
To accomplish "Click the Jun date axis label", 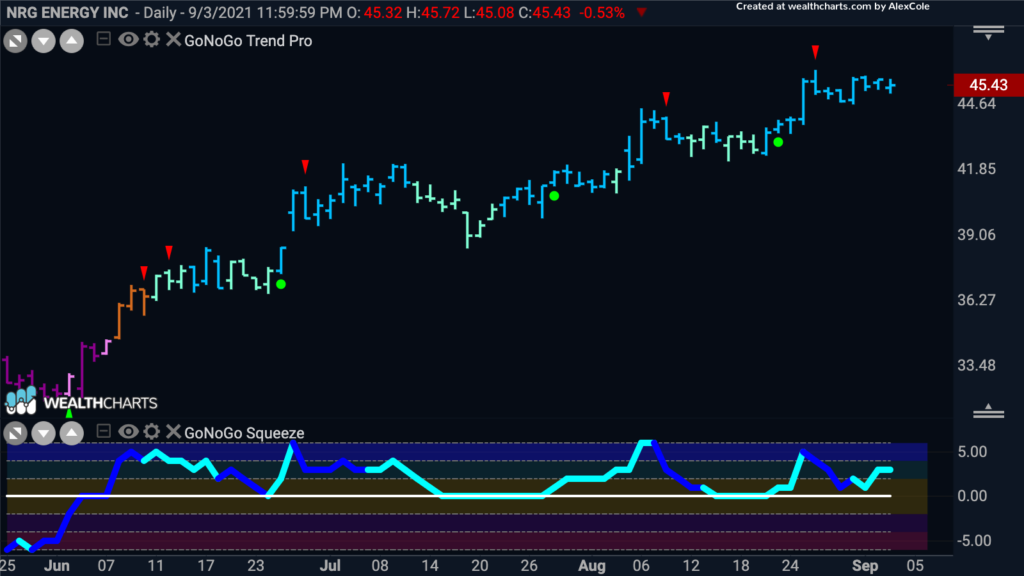I will coord(57,566).
